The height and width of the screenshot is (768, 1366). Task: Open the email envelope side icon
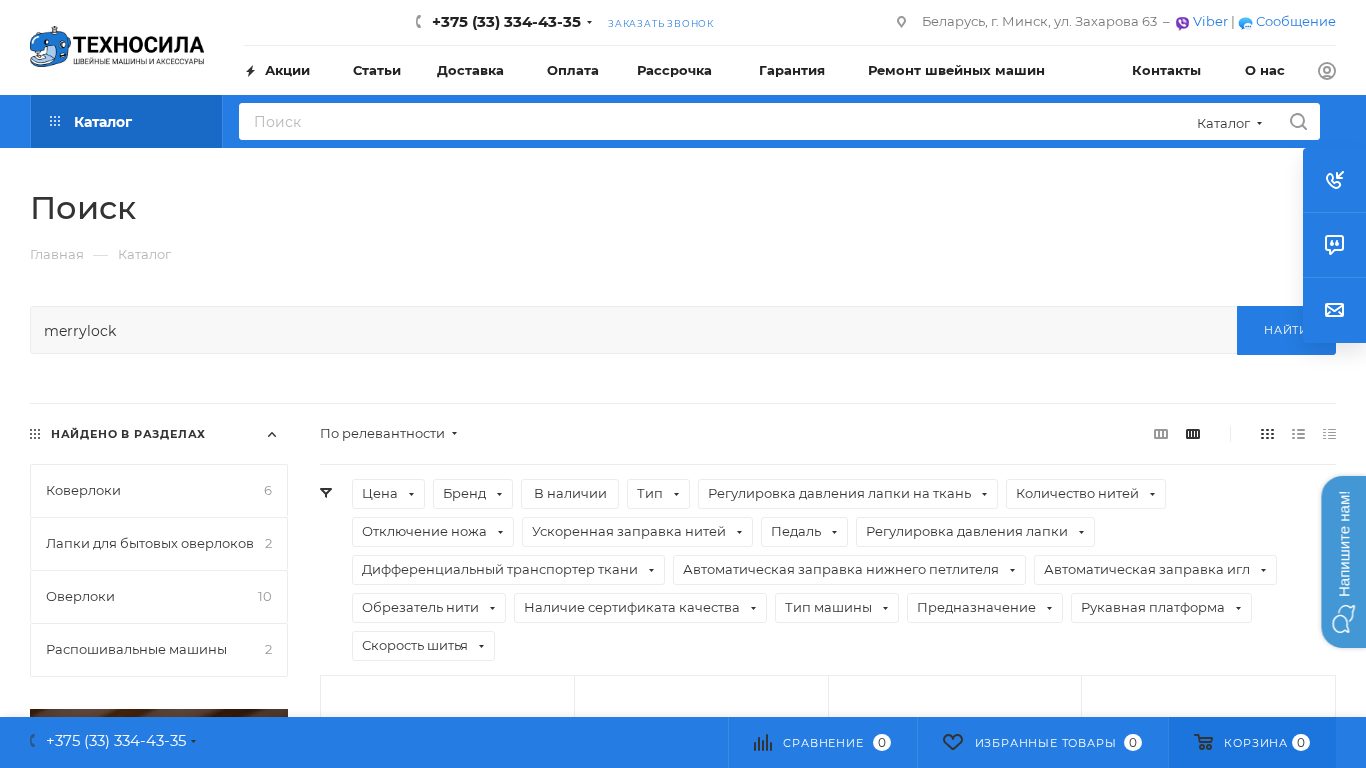(x=1334, y=310)
